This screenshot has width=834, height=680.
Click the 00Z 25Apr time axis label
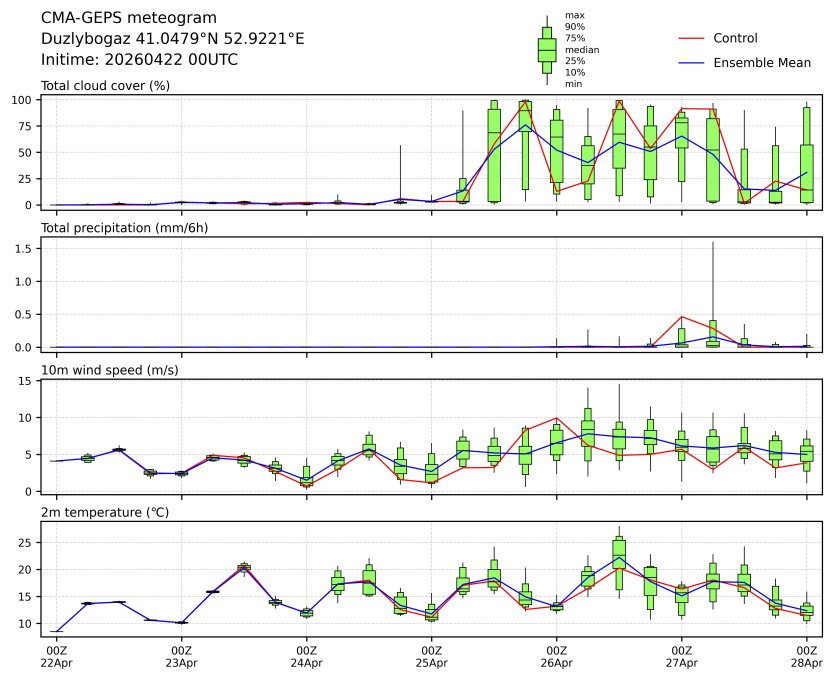coord(431,657)
